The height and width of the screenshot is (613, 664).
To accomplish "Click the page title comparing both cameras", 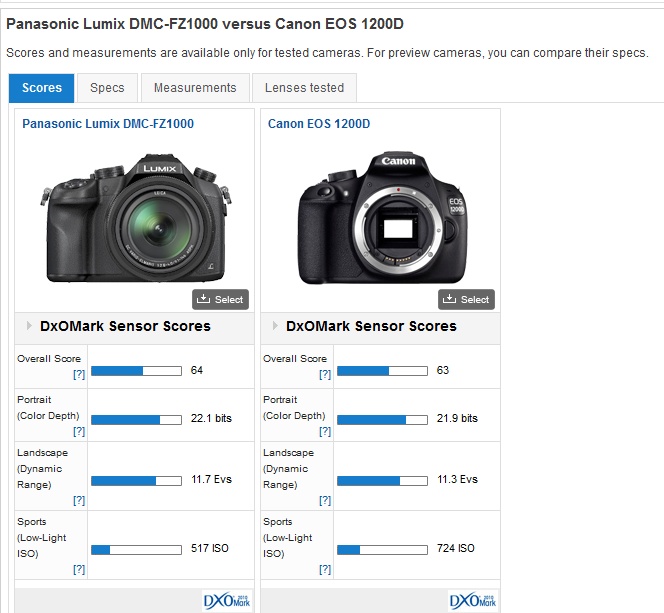I will (x=205, y=24).
